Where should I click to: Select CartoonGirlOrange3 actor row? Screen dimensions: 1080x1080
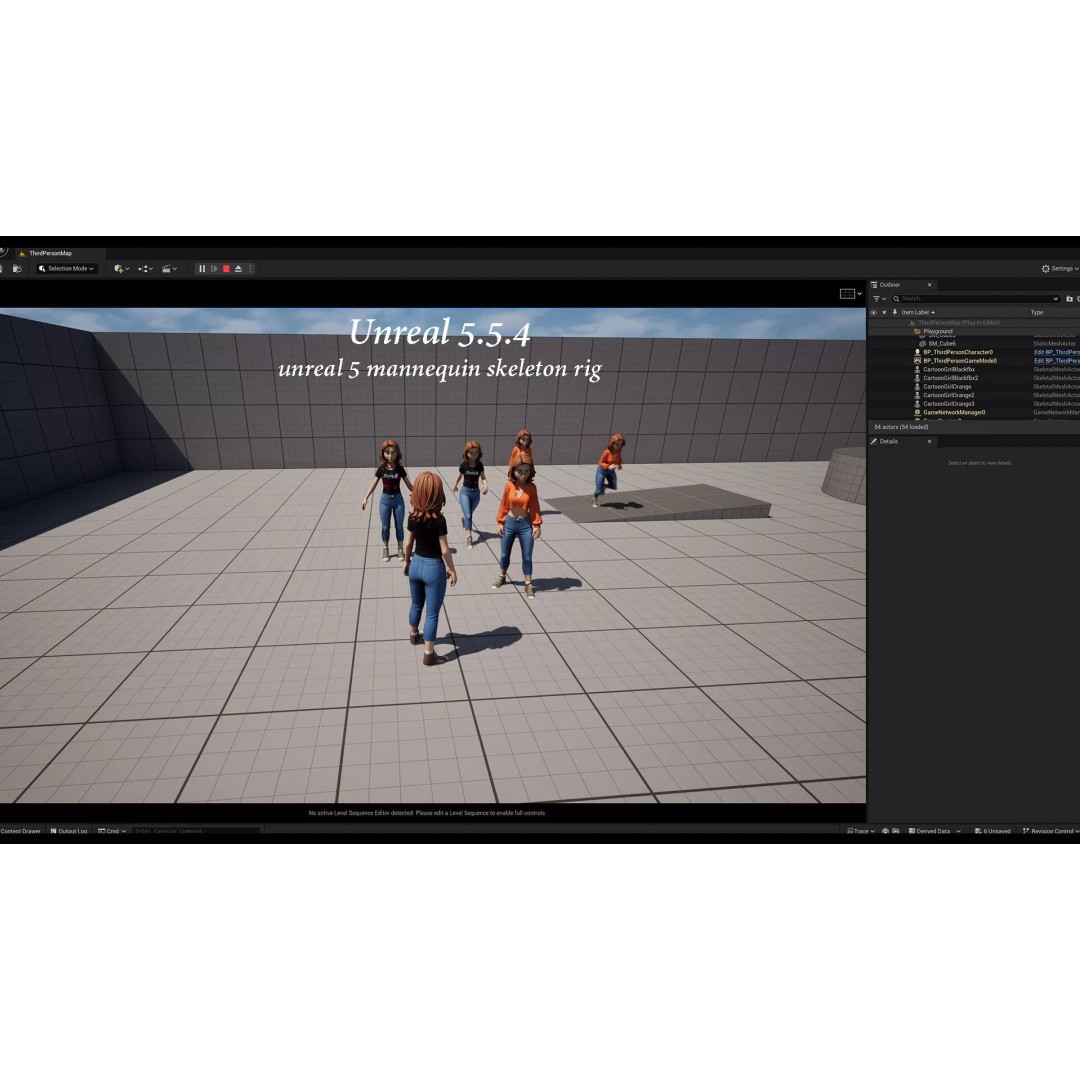coord(973,404)
